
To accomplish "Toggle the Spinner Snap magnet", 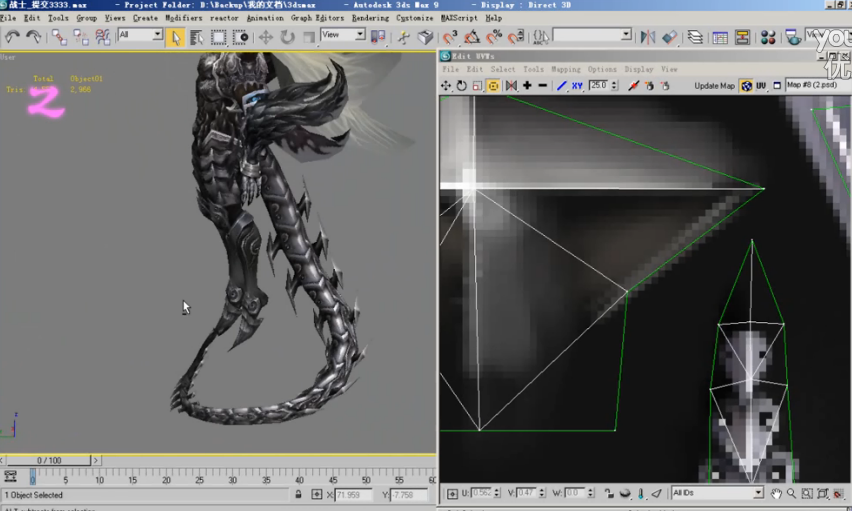I will point(515,37).
